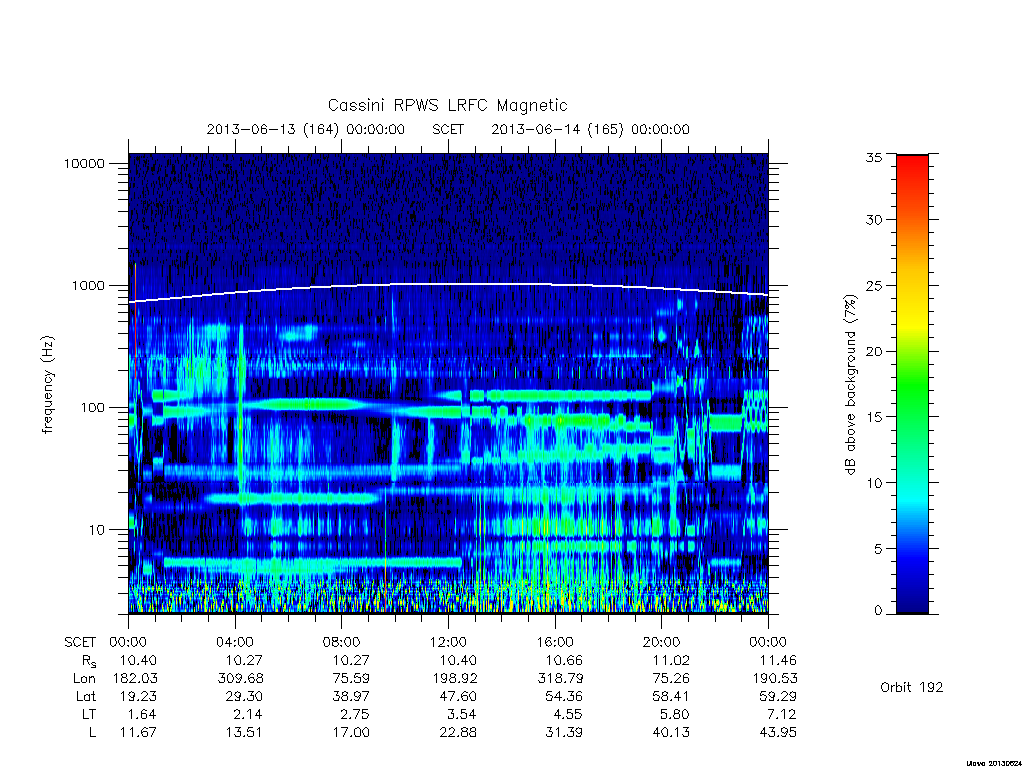Click longitude value 309.68
1024x768 pixels.
point(240,679)
